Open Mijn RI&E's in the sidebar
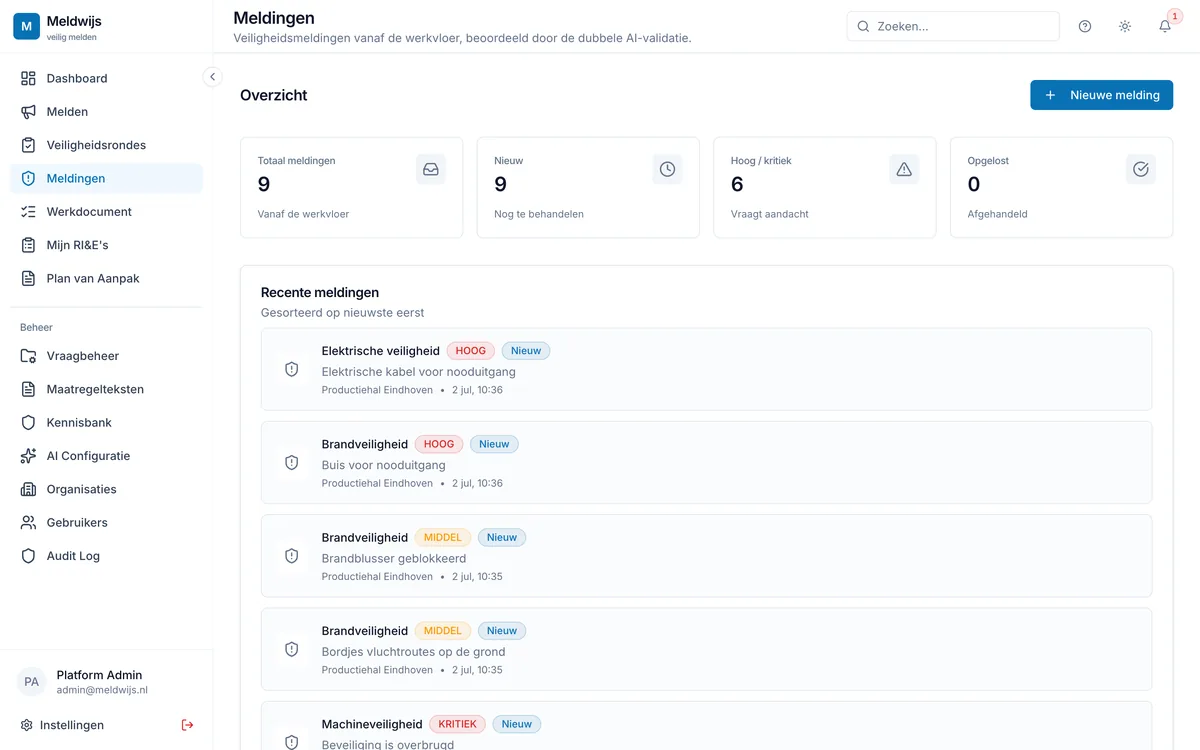The height and width of the screenshot is (750, 1200). point(106,245)
